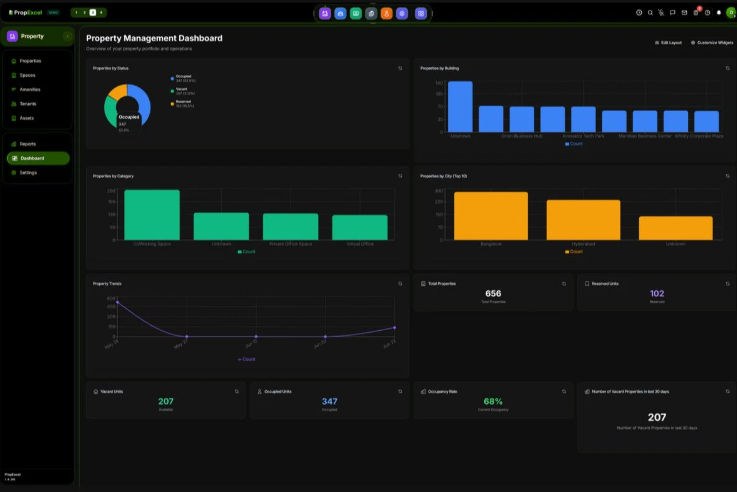Click the notification bell icon

[x=719, y=13]
